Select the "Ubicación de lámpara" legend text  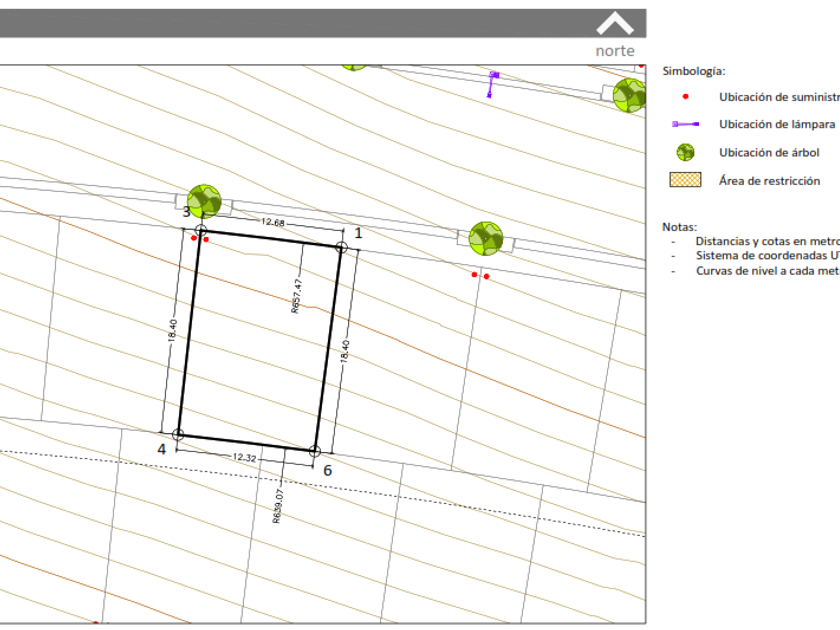(x=777, y=124)
